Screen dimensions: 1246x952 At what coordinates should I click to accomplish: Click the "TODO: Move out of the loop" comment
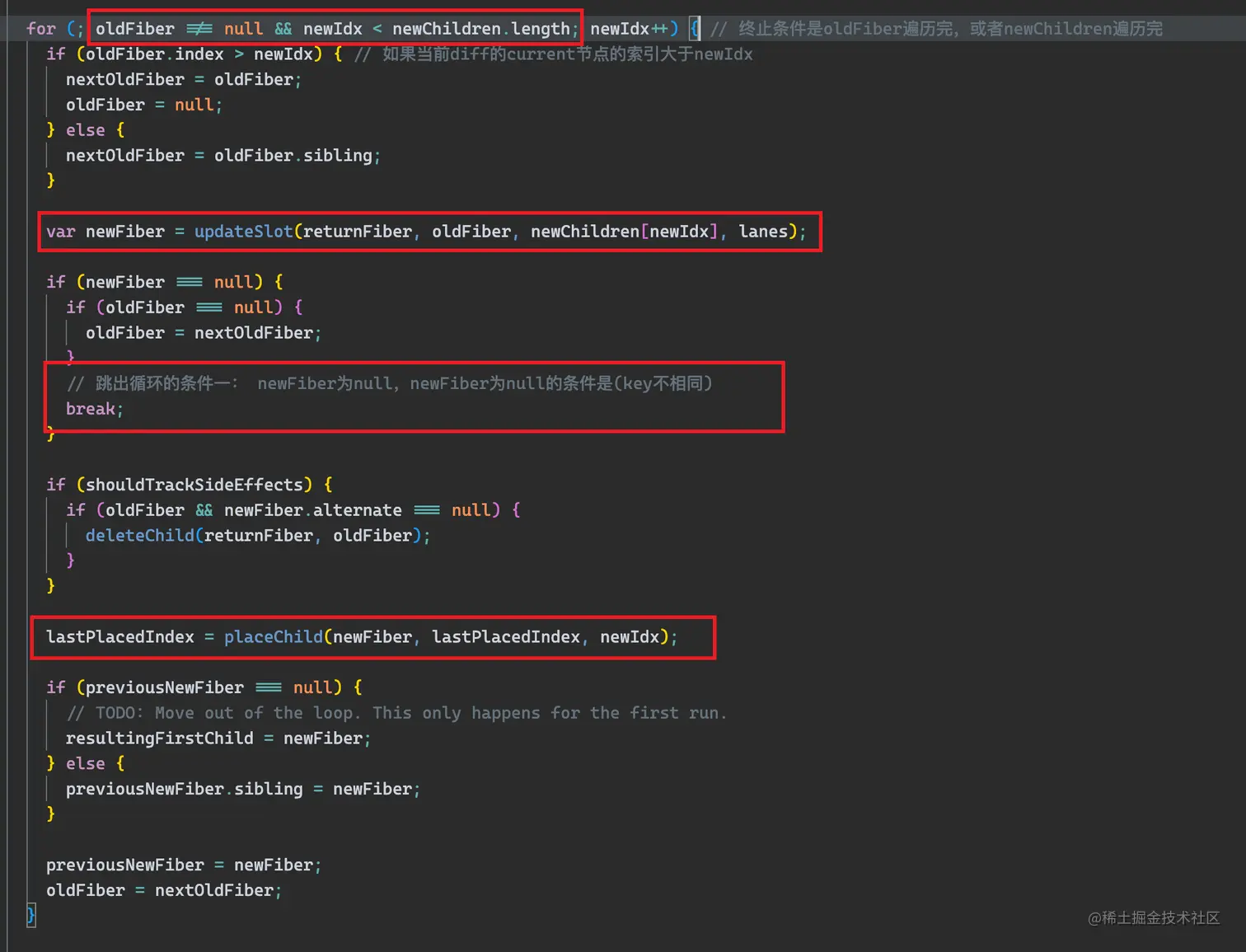pos(396,713)
